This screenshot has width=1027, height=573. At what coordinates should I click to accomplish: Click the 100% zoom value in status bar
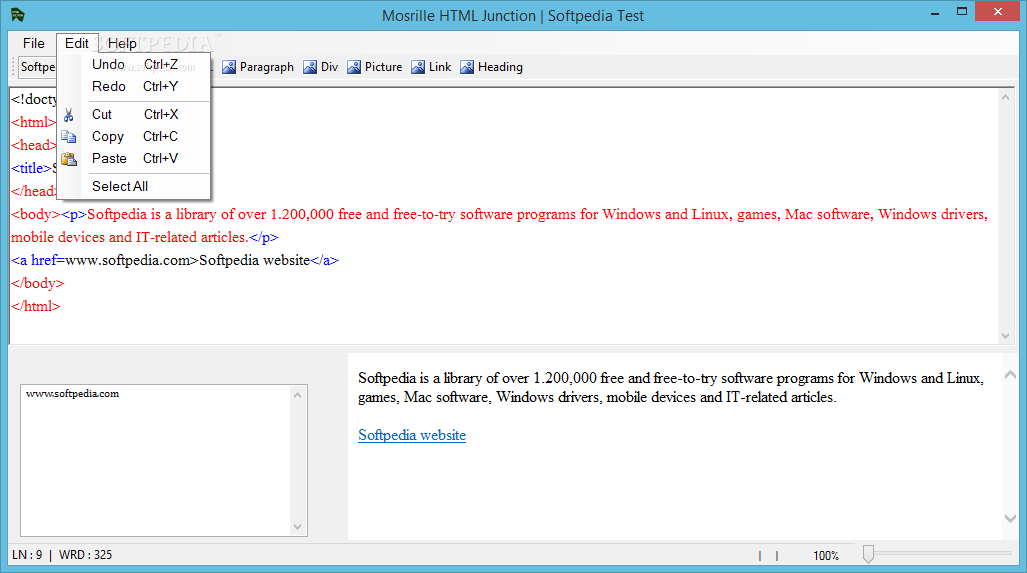pyautogui.click(x=826, y=555)
